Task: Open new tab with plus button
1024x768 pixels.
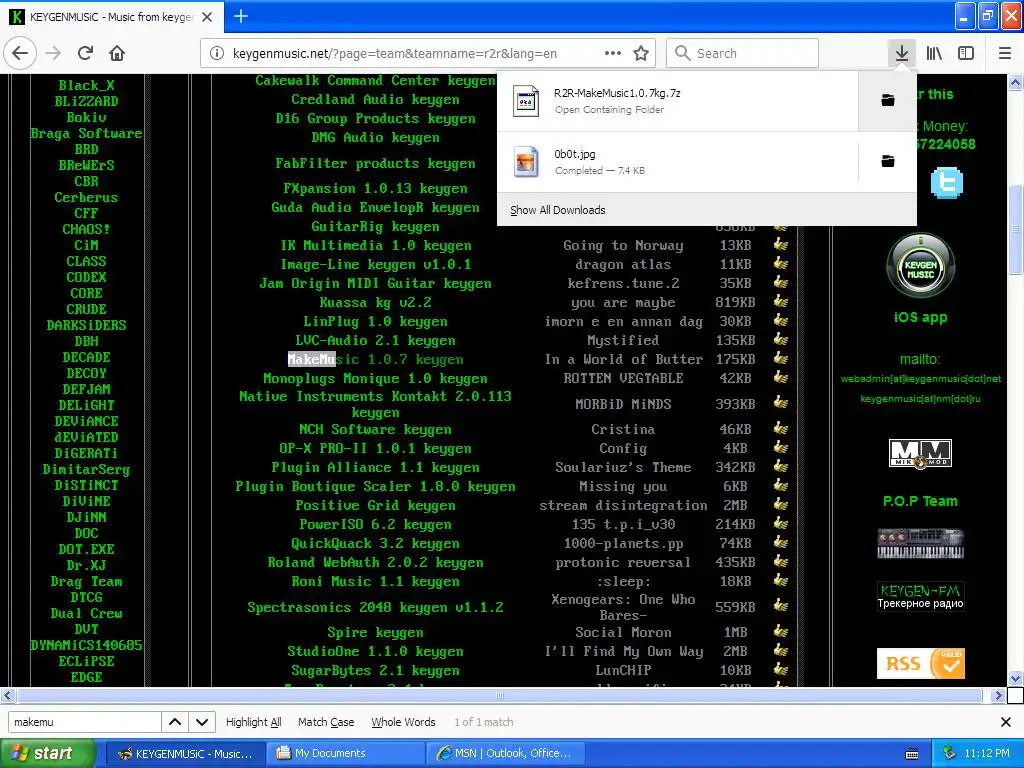Action: coord(241,16)
